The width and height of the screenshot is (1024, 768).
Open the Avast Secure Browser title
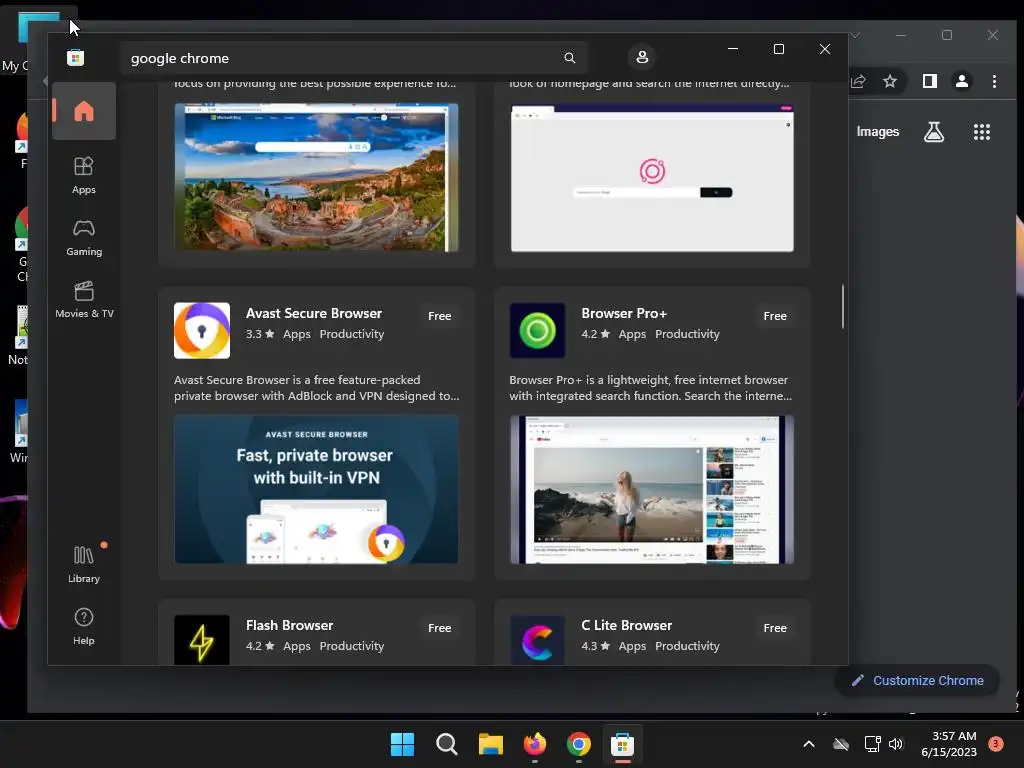pyautogui.click(x=314, y=313)
